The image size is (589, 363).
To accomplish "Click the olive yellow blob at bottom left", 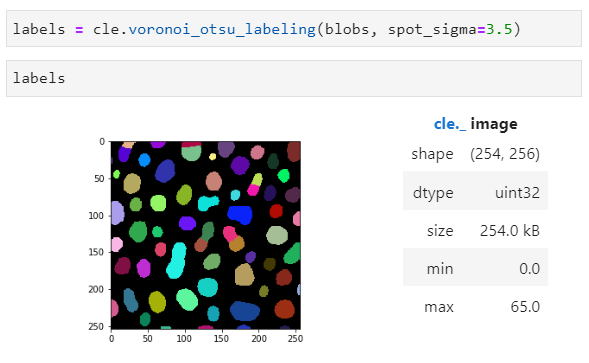I will click(157, 302).
